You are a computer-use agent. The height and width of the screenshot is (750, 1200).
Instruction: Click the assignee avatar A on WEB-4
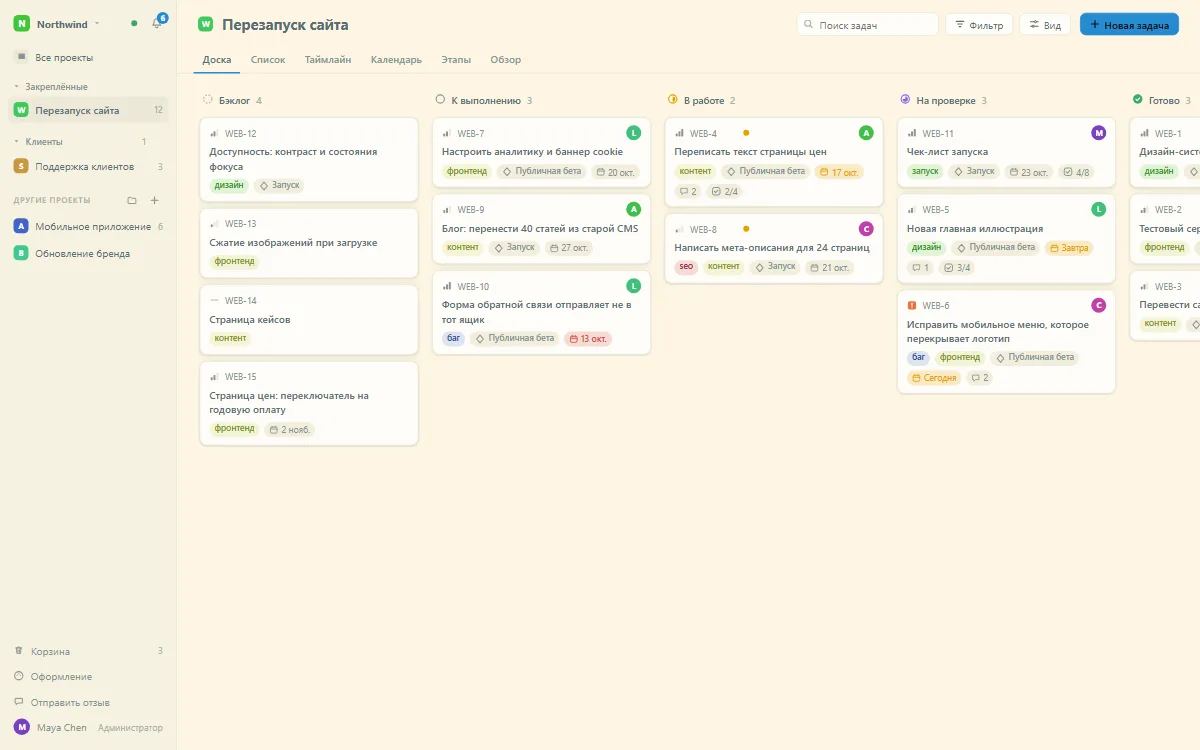coord(866,133)
